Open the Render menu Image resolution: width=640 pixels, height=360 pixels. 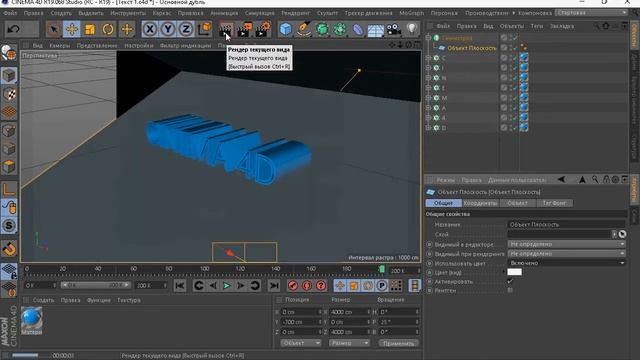click(296, 13)
